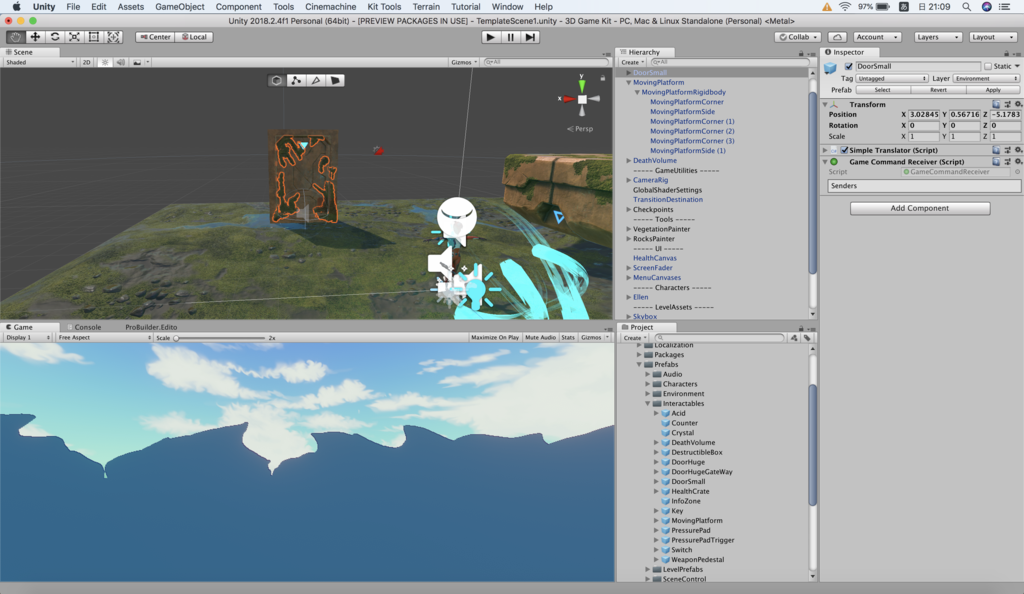Switch to the ProBuilder Editor tab
Screen dimensions: 1024x594
pyautogui.click(x=151, y=327)
